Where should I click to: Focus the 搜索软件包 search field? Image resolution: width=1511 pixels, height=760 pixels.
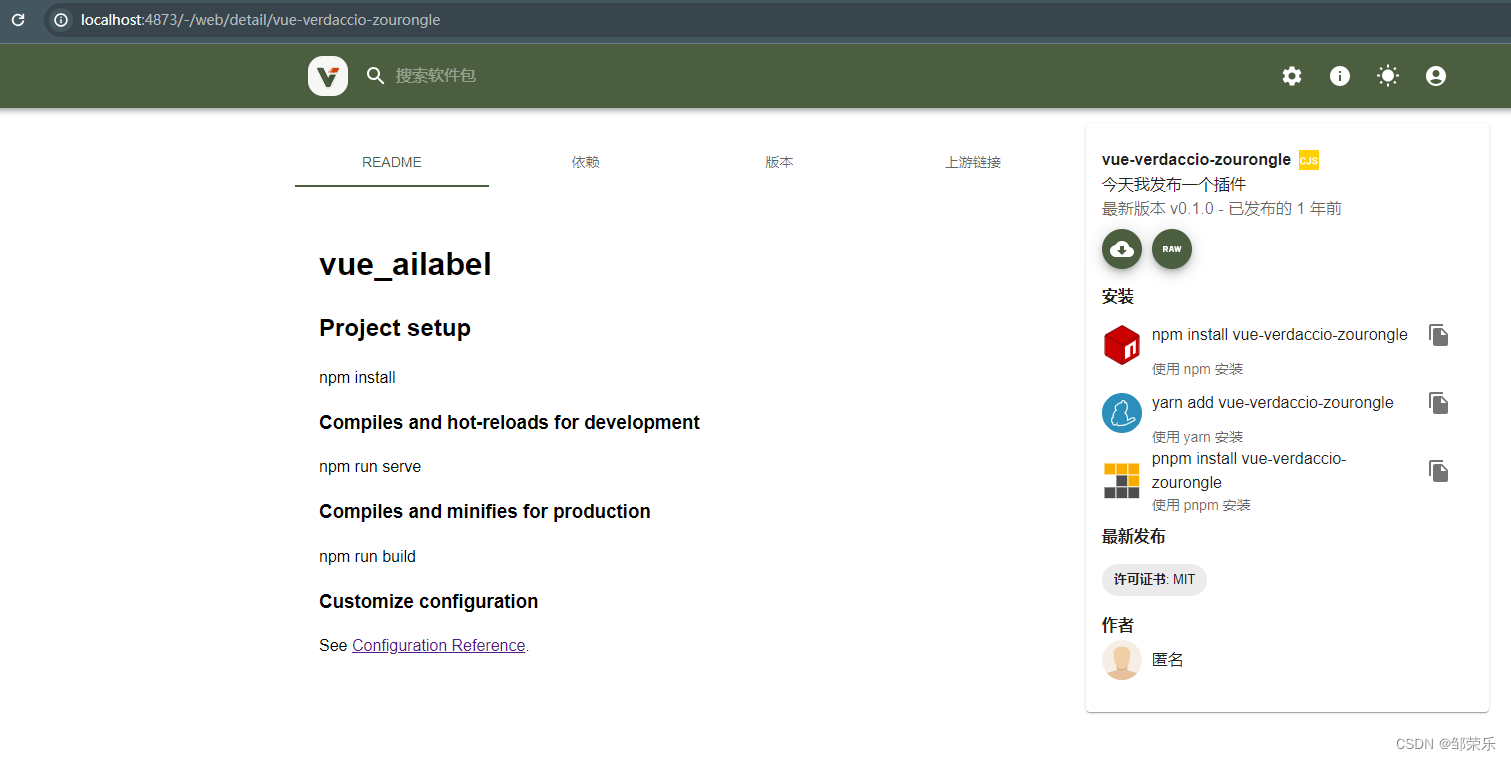pos(436,76)
